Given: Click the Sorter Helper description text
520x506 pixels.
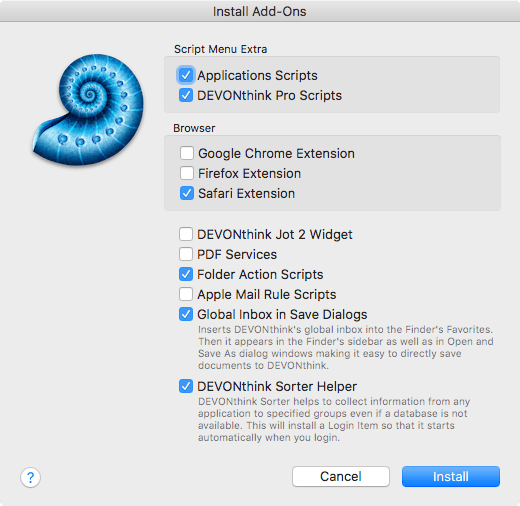Looking at the screenshot, I should coord(334,419).
